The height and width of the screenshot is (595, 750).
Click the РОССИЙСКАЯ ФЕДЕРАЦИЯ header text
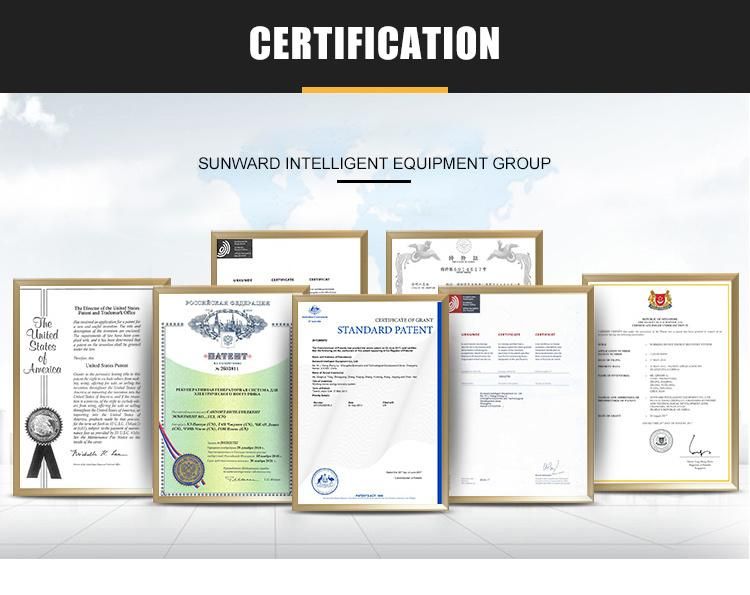click(228, 303)
